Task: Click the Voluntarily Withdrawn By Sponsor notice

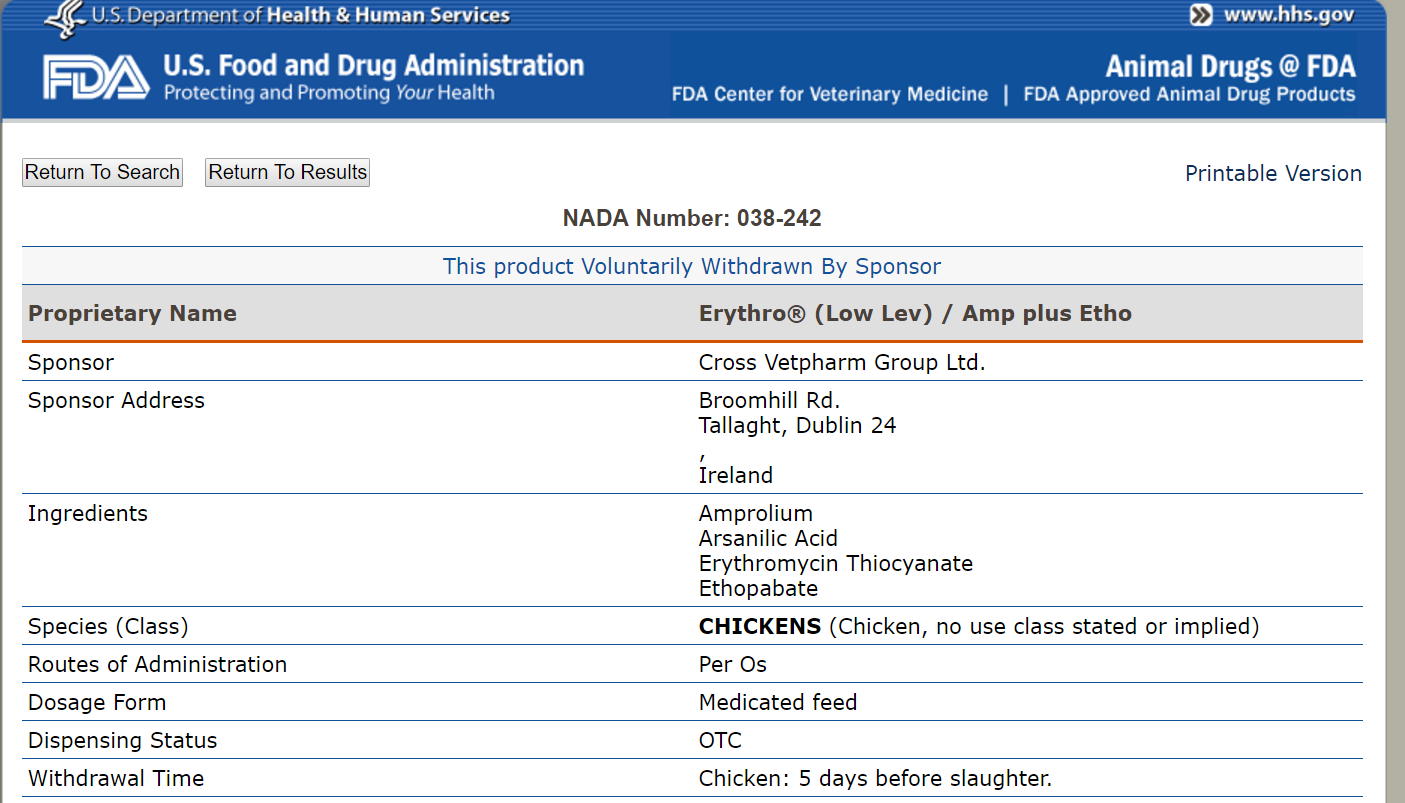Action: tap(692, 267)
